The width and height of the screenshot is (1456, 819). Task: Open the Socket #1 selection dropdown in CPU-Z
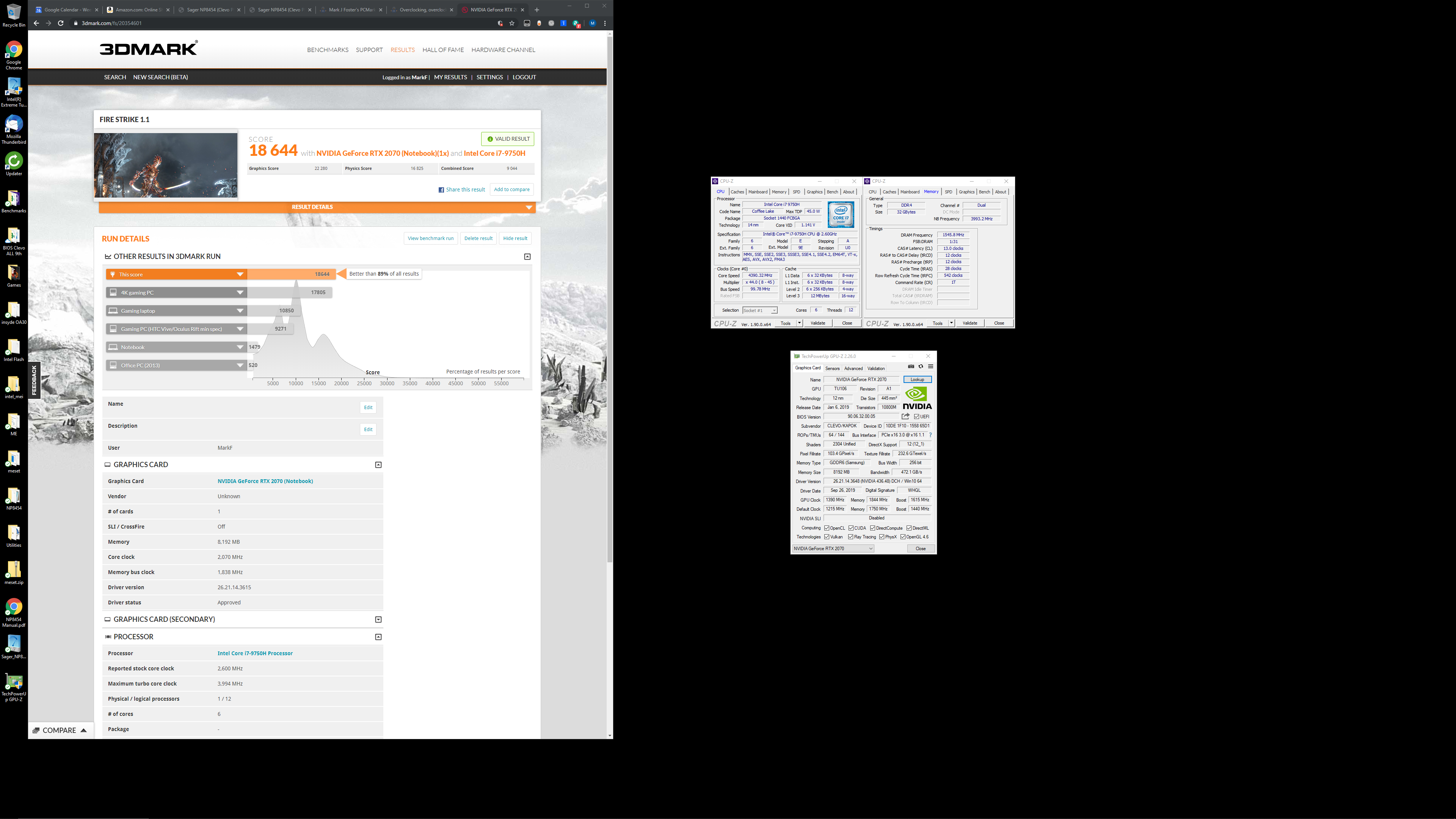(759, 310)
